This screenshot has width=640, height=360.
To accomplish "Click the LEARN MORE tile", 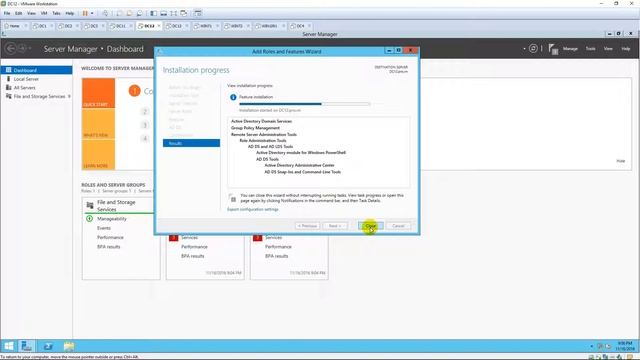I will (x=98, y=154).
